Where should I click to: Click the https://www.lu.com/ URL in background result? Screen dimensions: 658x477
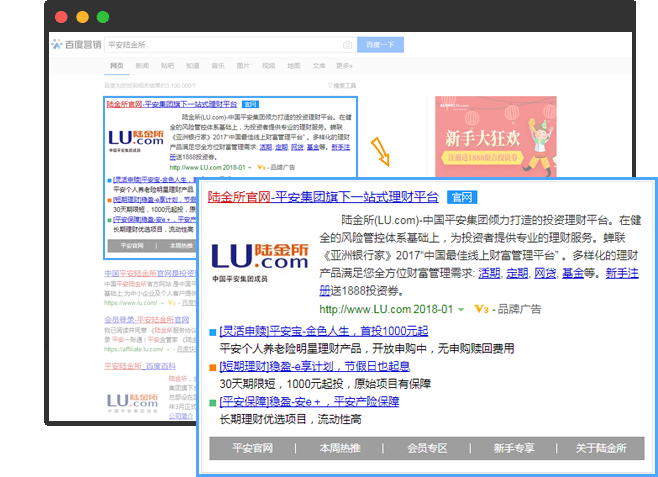click(131, 302)
